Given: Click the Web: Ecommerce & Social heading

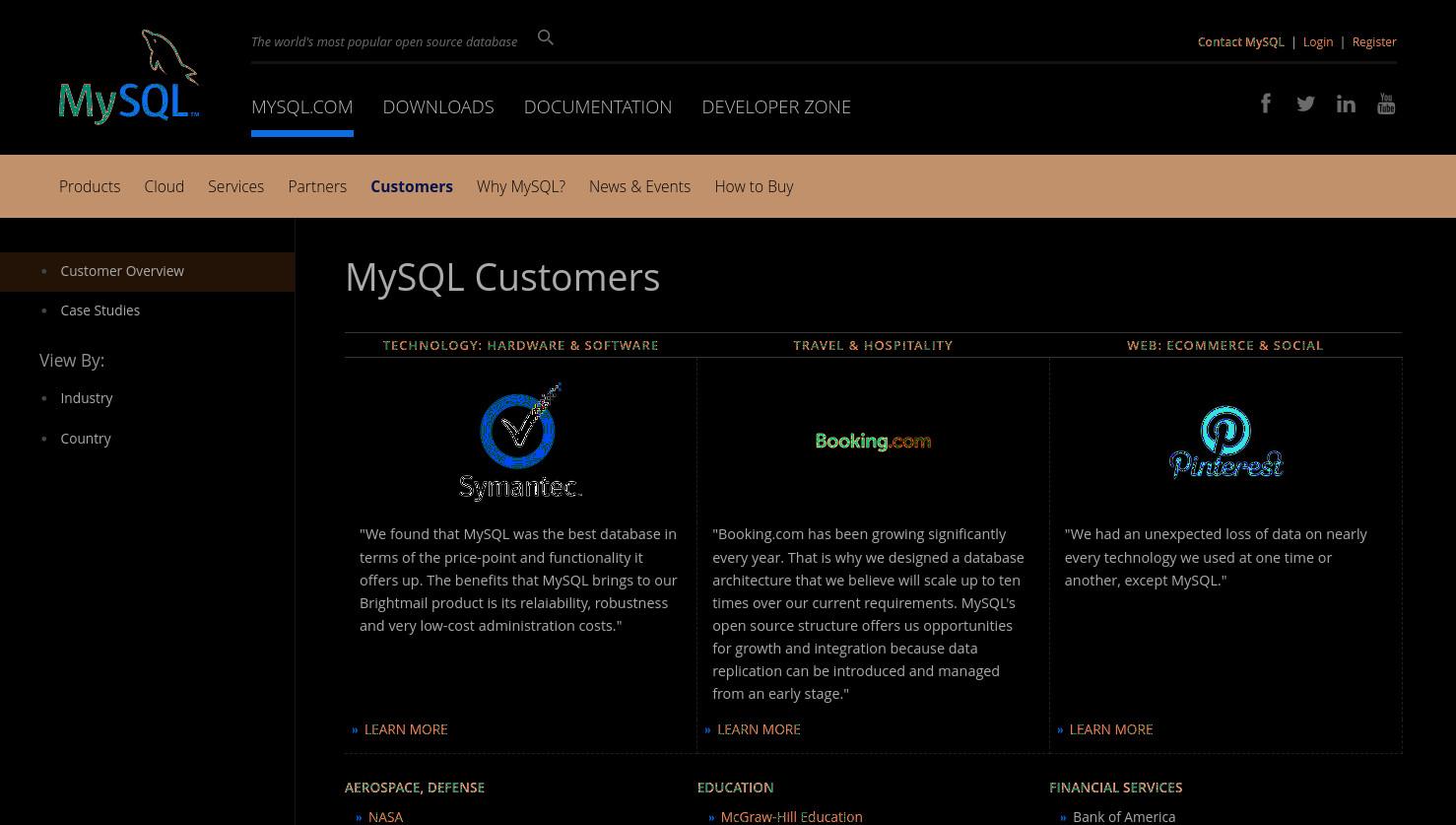Looking at the screenshot, I should (1224, 345).
